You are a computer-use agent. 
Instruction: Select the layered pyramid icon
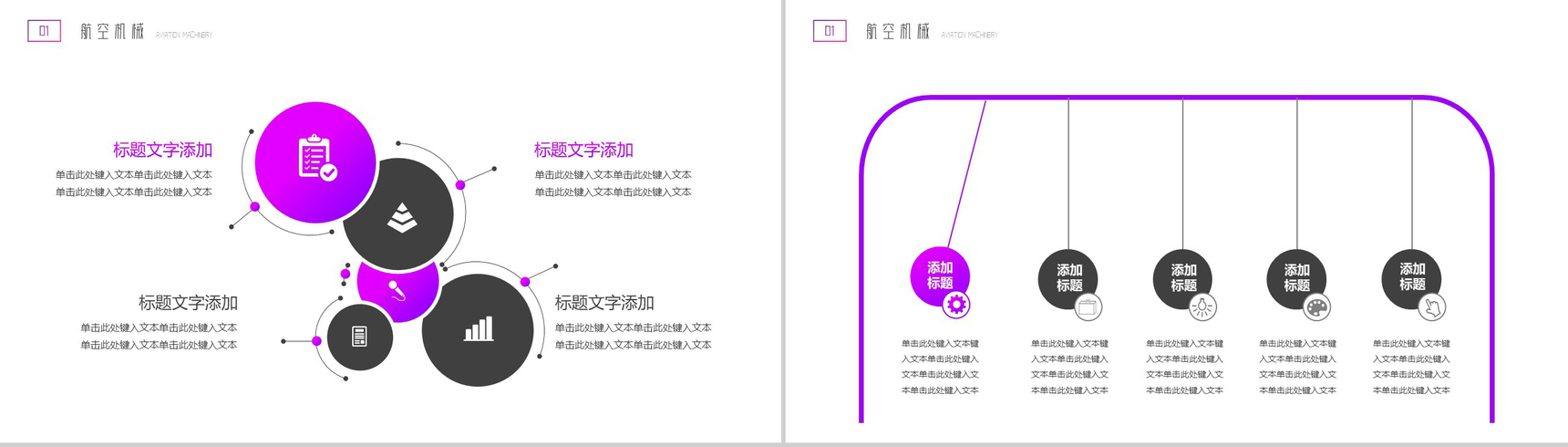point(401,217)
